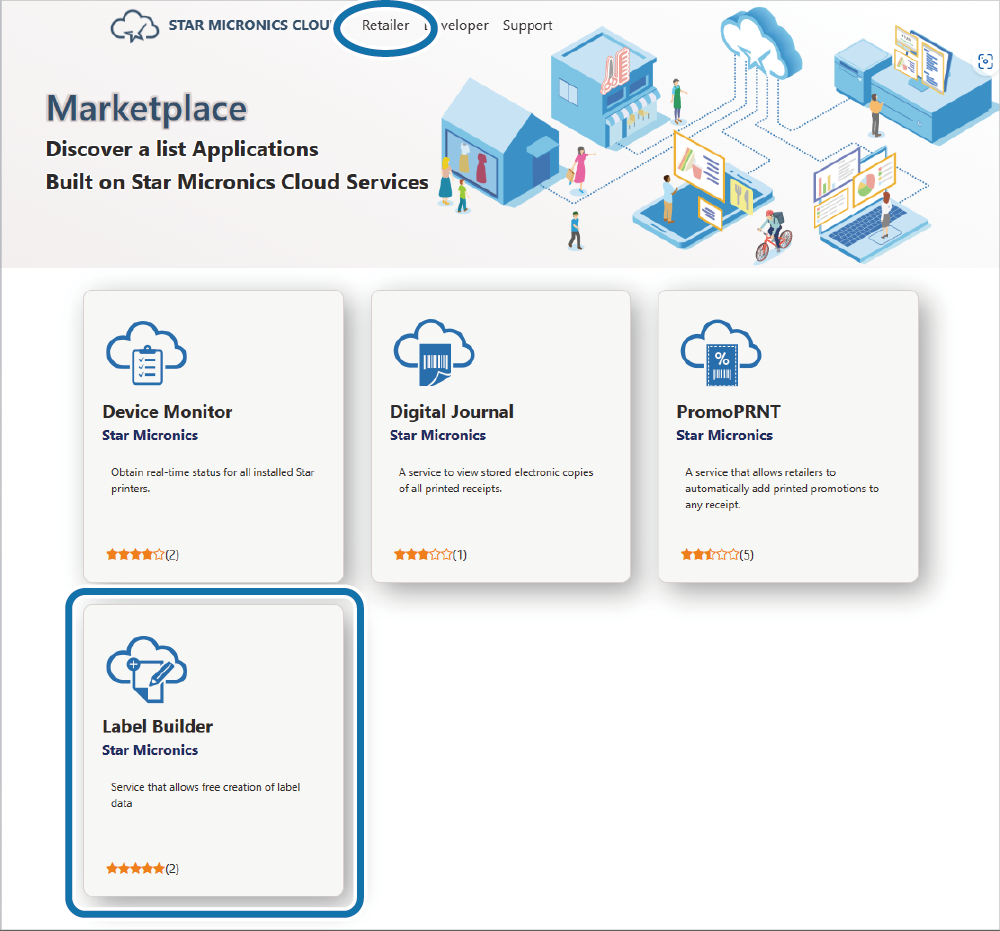Click the Label Builder cloud icon

(x=146, y=669)
